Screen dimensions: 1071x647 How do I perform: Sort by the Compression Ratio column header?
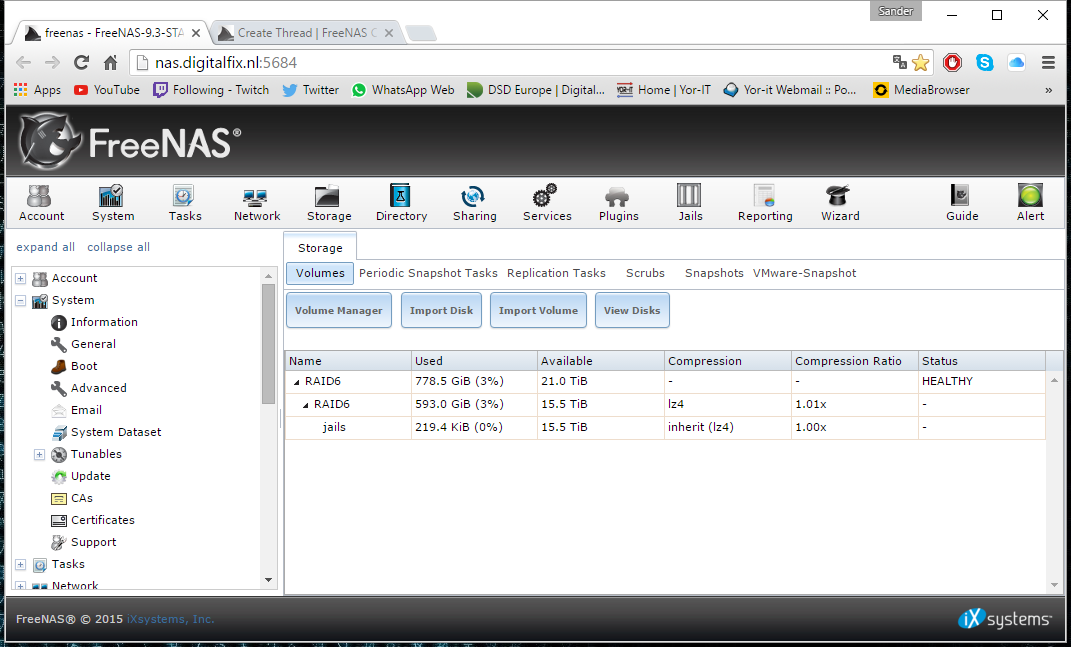click(x=854, y=361)
